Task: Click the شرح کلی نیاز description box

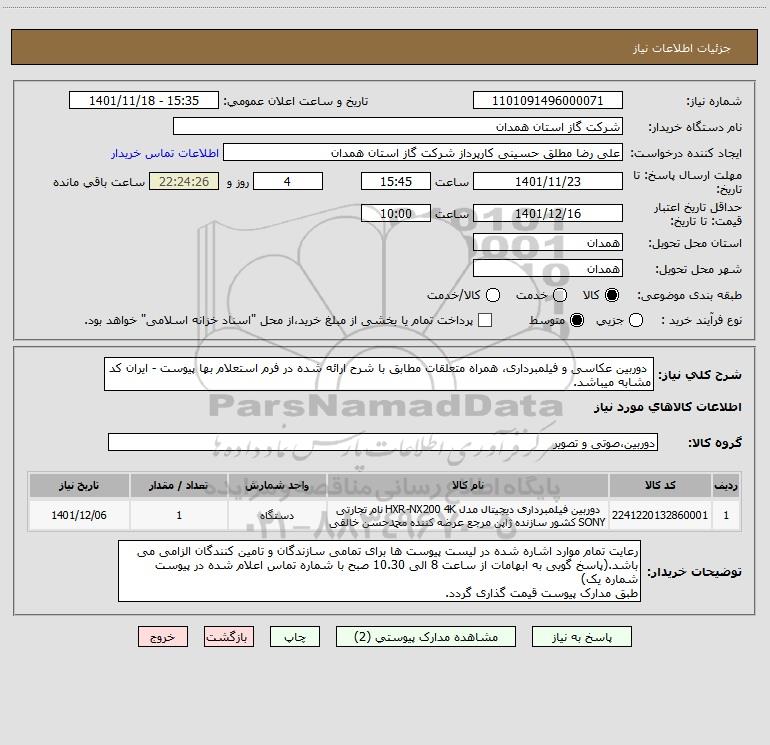Action: pyautogui.click(x=379, y=375)
